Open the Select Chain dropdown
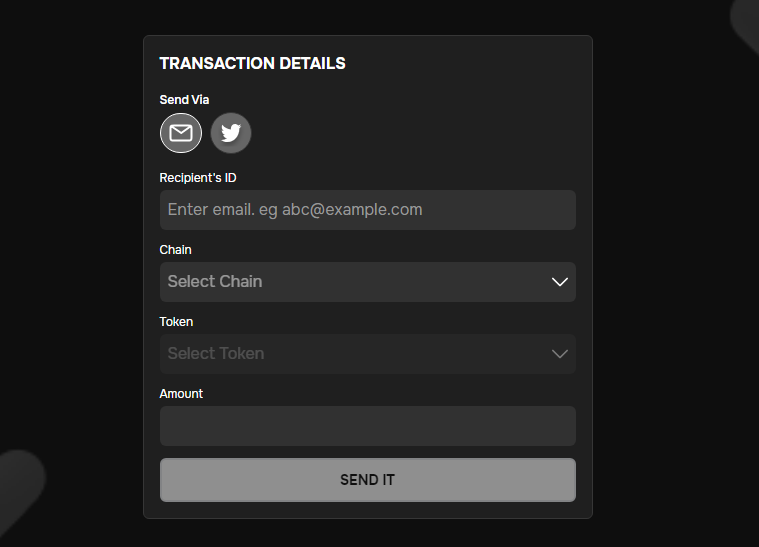Screen dimensions: 759x547 (x=368, y=282)
